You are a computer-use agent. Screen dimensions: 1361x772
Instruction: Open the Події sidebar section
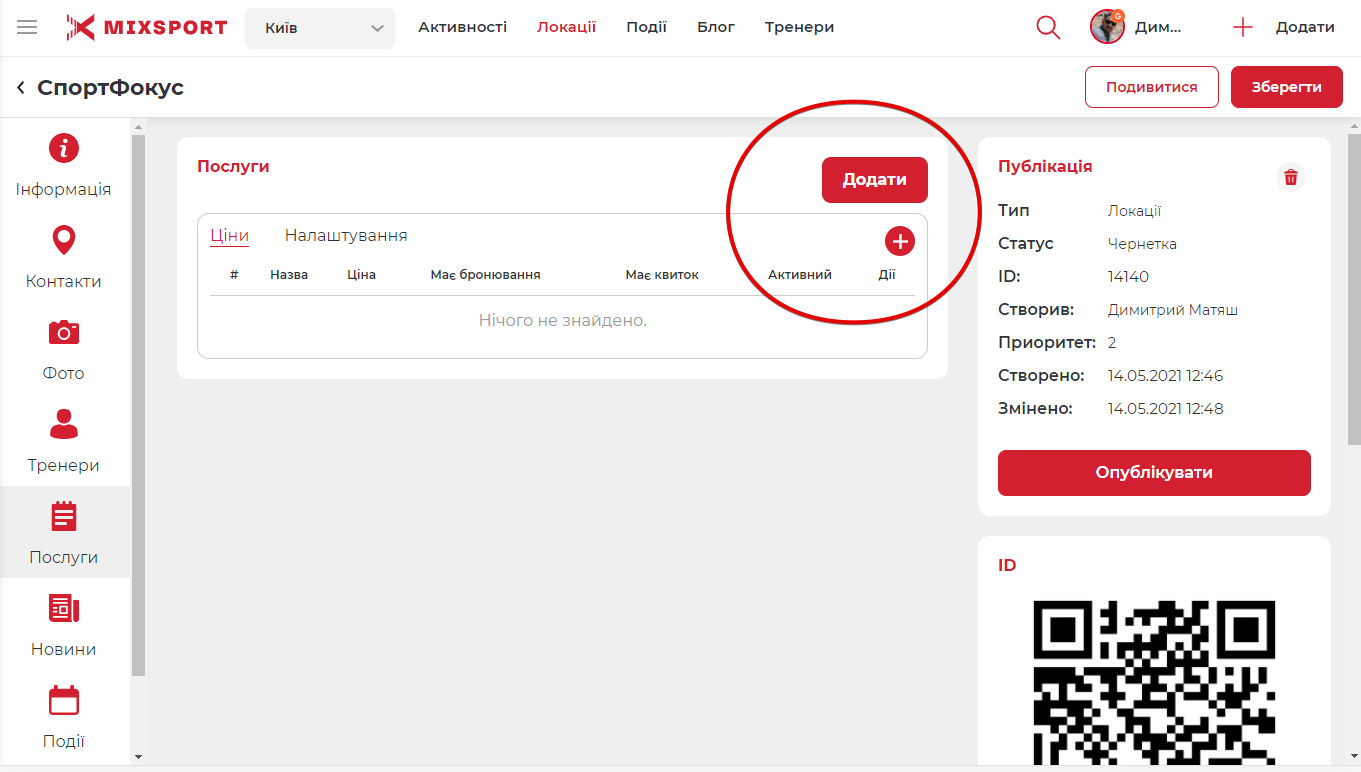64,717
